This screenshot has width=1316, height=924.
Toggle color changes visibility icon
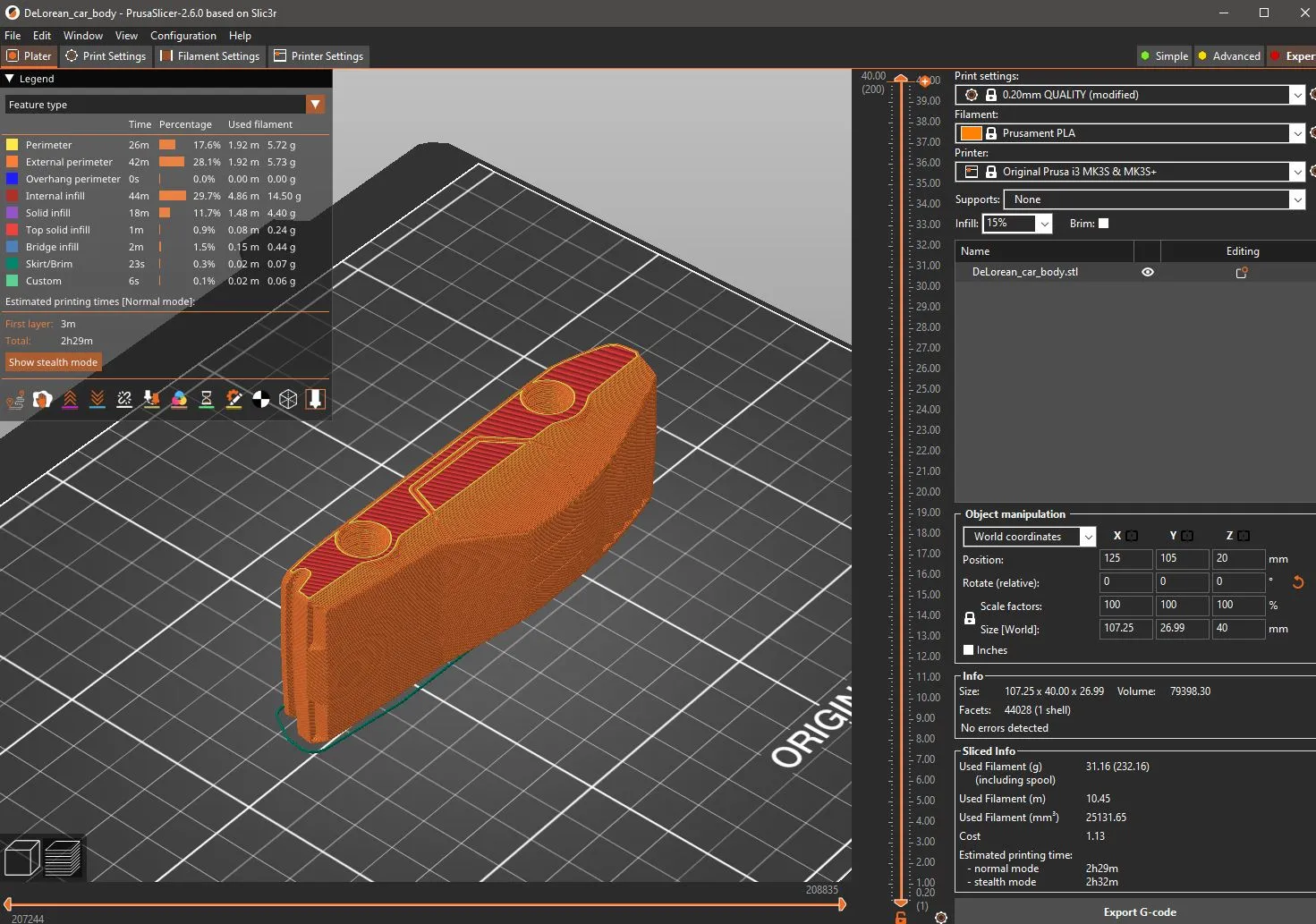pos(179,400)
